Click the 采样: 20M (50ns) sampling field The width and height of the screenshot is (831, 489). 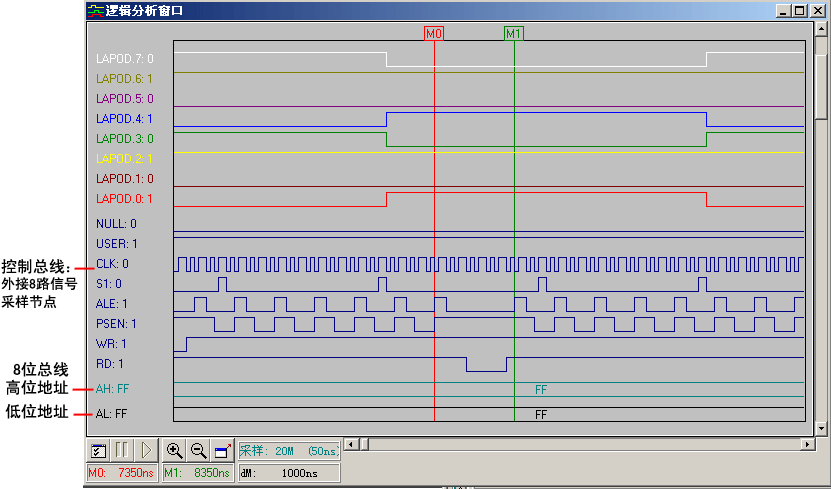289,451
